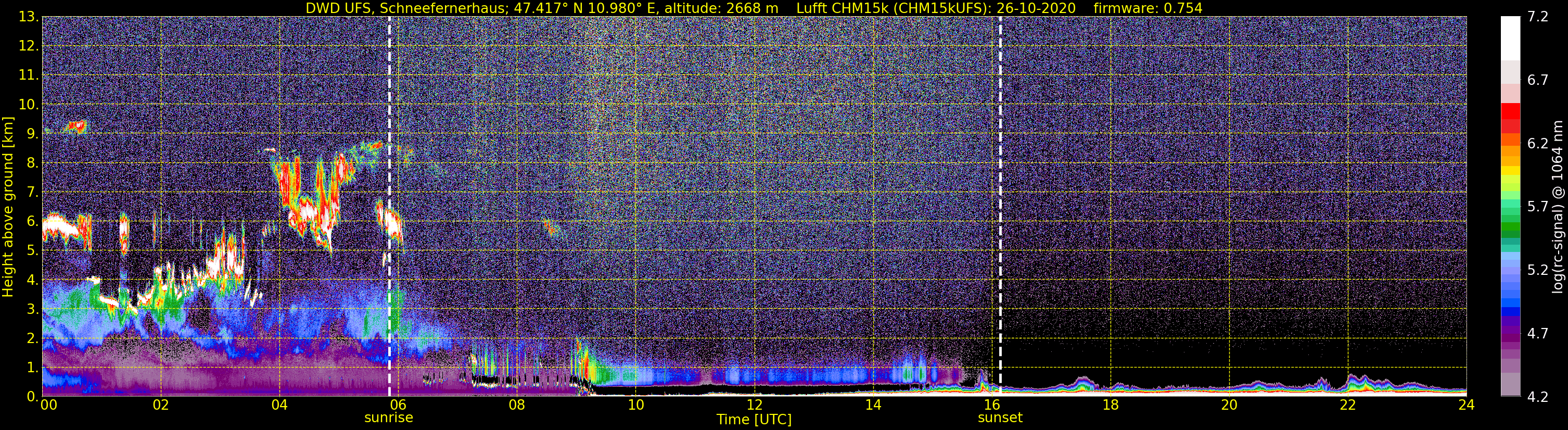
Task: Click the 'sunset' label below the axis
Action: point(1000,418)
